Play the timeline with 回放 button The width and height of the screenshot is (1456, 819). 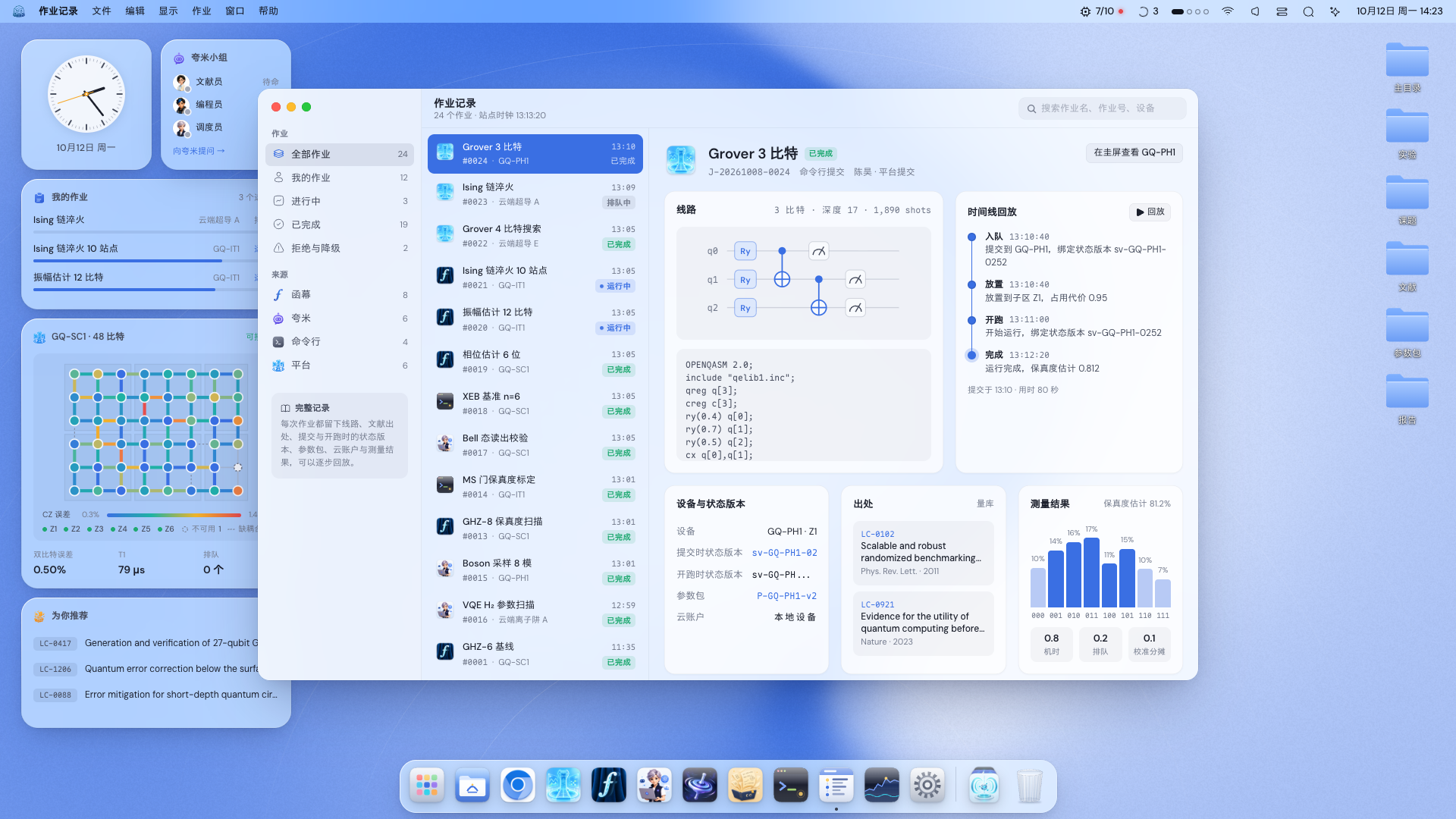[x=1150, y=212]
